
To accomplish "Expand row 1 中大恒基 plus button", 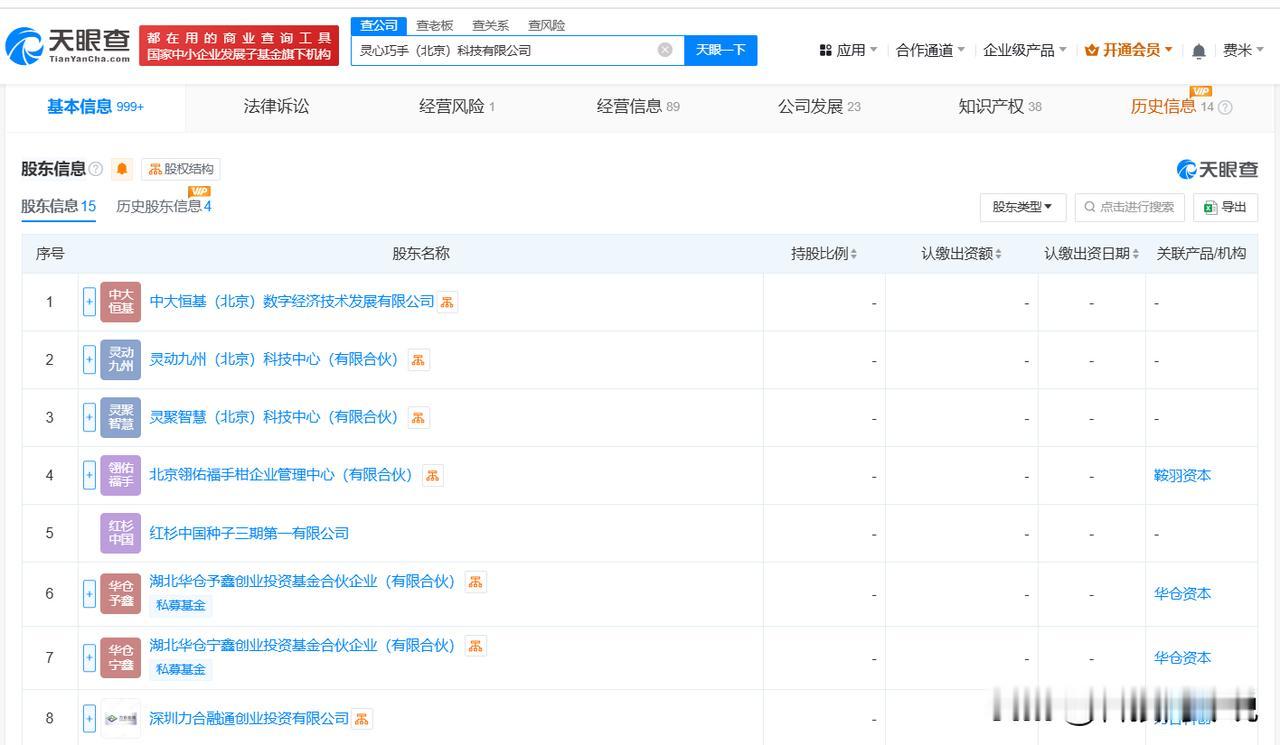I will pyautogui.click(x=89, y=302).
